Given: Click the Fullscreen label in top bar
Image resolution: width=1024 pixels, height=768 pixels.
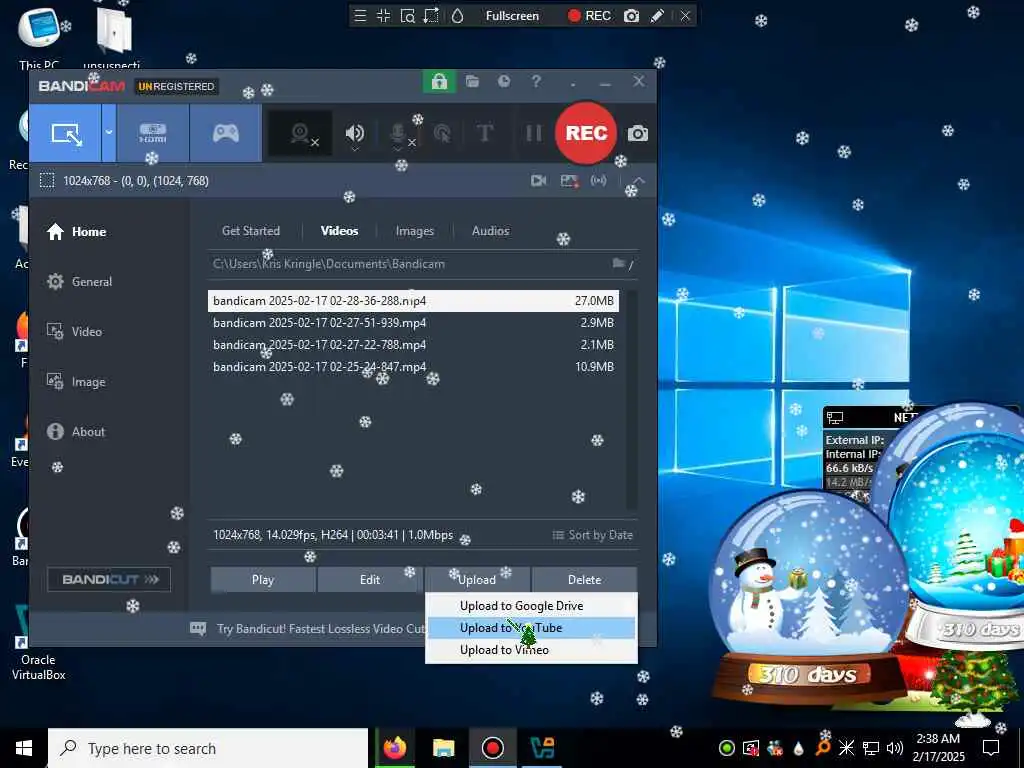Looking at the screenshot, I should pos(512,16).
